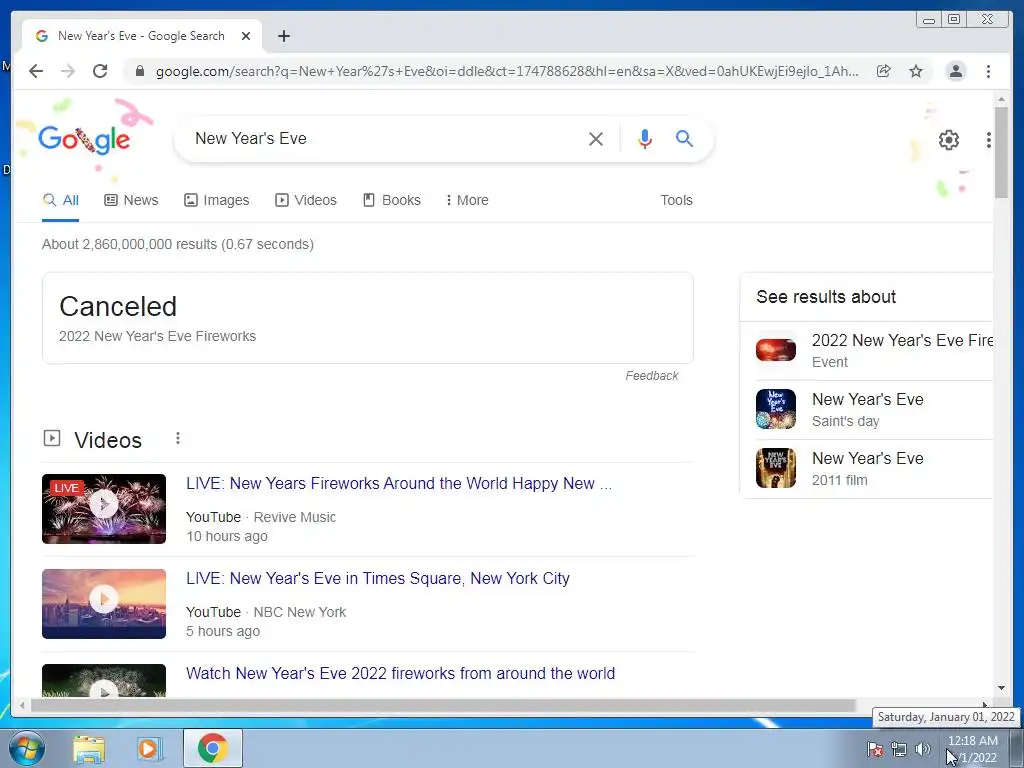The width and height of the screenshot is (1024, 768).
Task: Open File Explorer from taskbar
Action: (x=89, y=749)
